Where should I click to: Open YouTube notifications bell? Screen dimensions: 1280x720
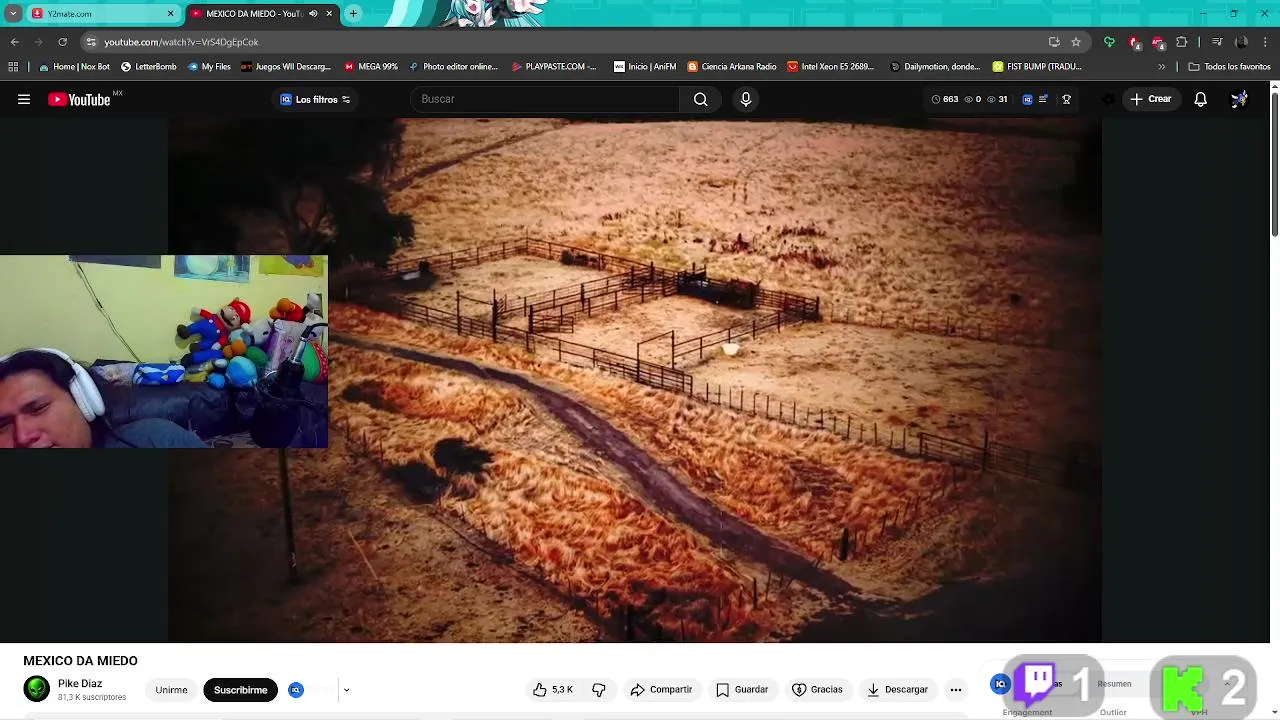click(x=1200, y=99)
